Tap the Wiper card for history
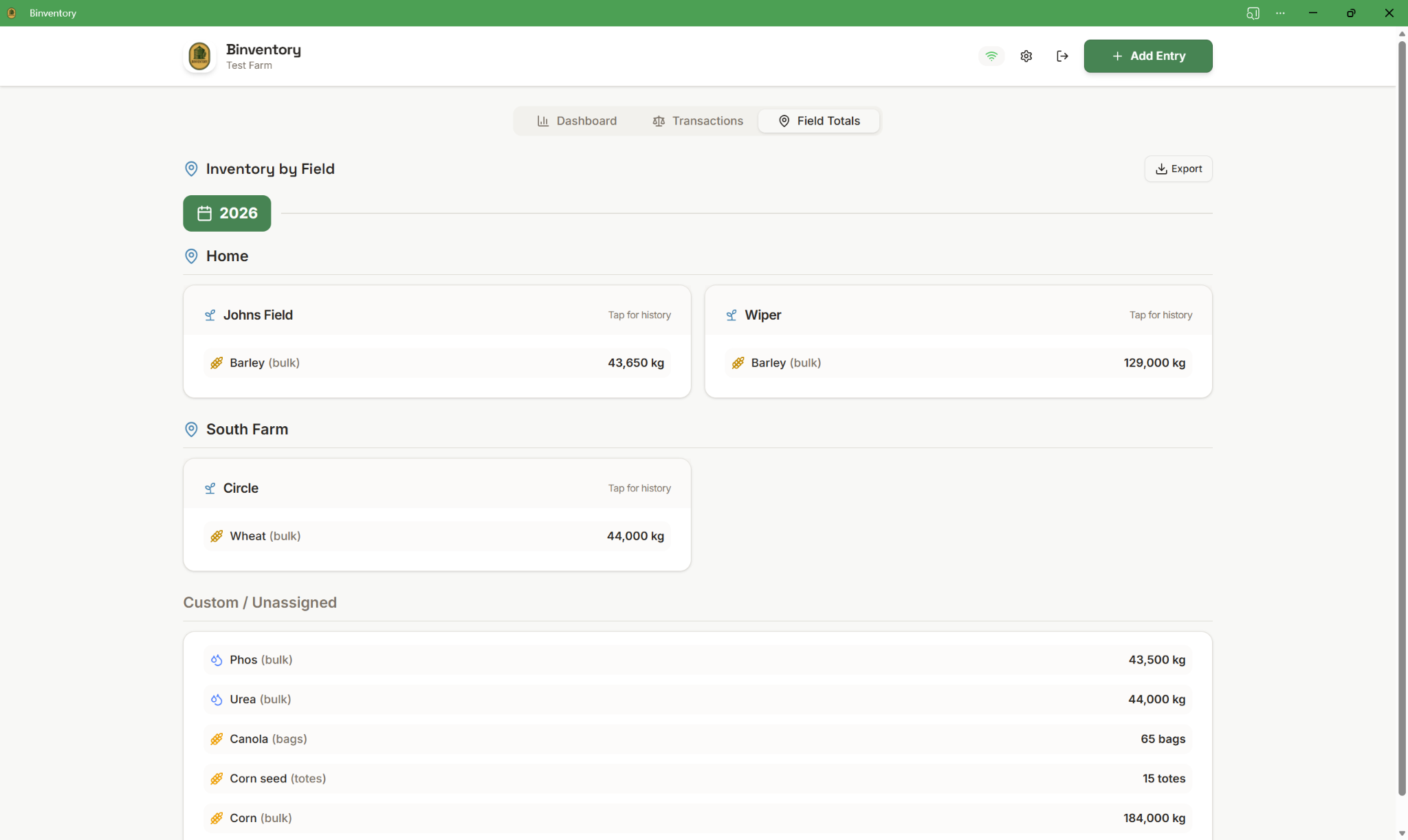The height and width of the screenshot is (840, 1408). [958, 315]
